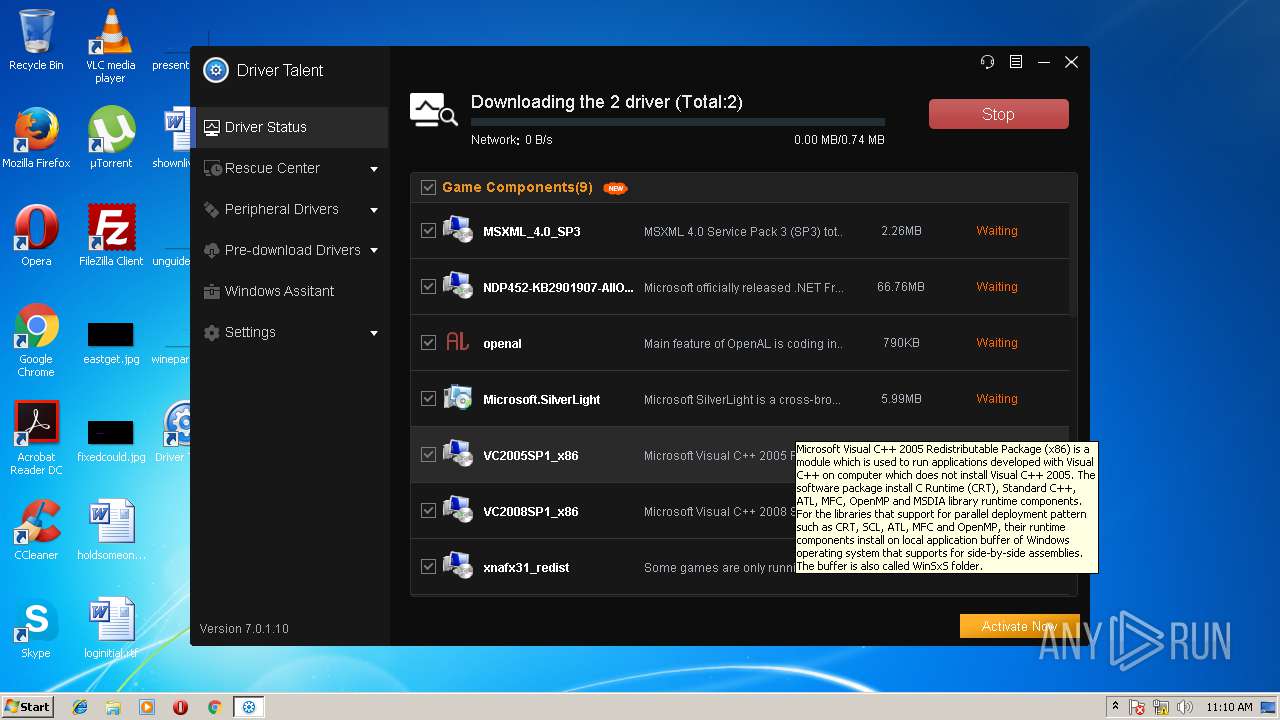Expand the Rescue Center arrow

[374, 169]
